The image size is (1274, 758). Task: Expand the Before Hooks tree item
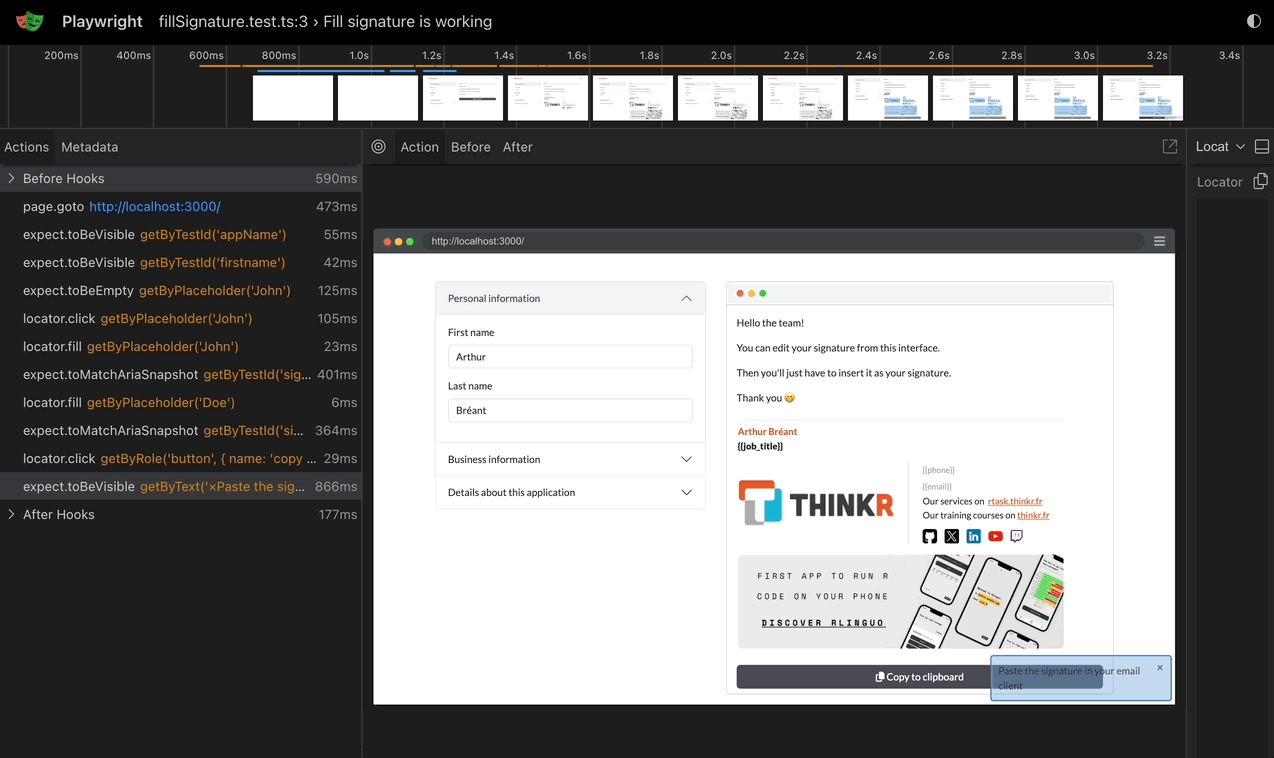coord(12,179)
